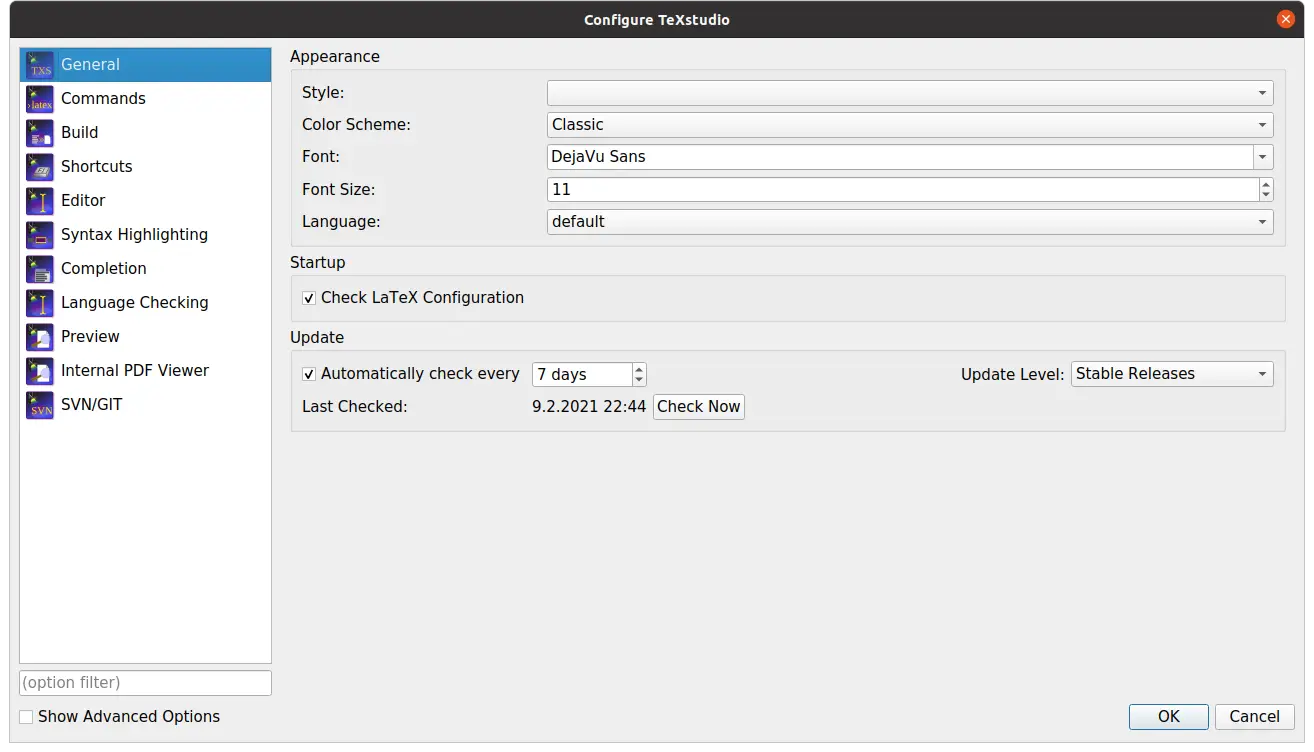Screen dimensions: 1314x752
Task: Click the option filter input field
Action: point(145,683)
